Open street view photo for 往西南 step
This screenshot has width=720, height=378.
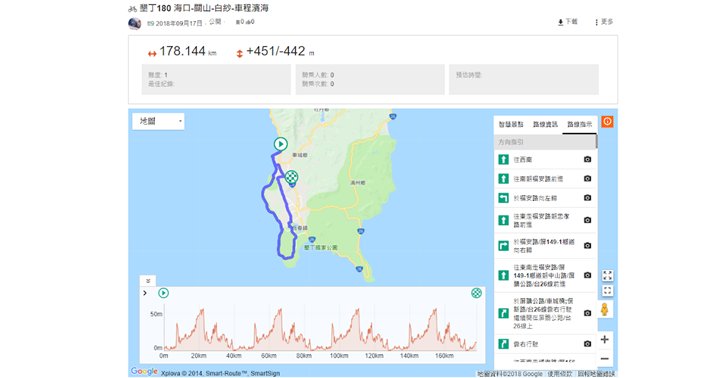[587, 159]
